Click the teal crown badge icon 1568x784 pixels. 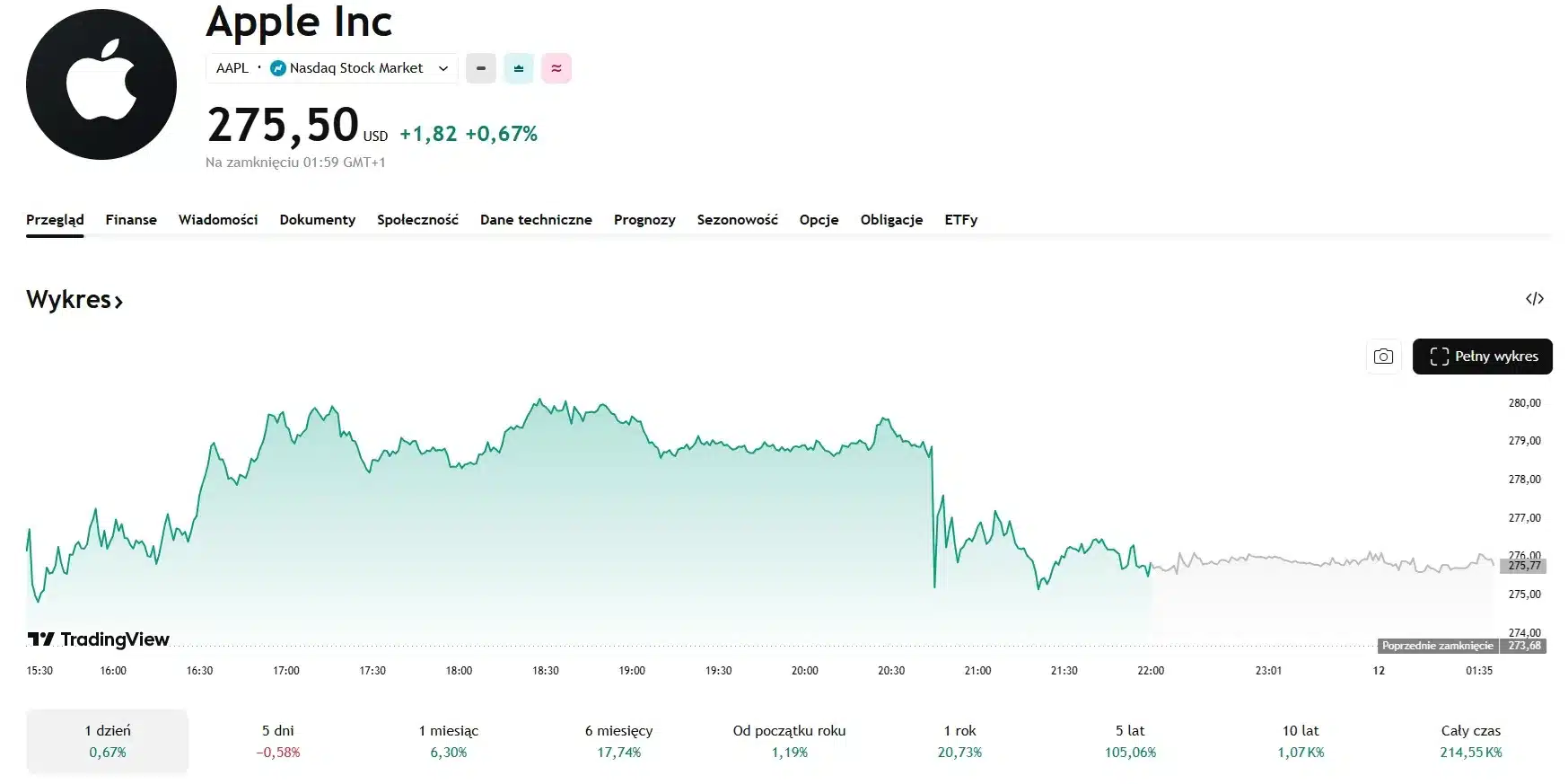(x=519, y=68)
